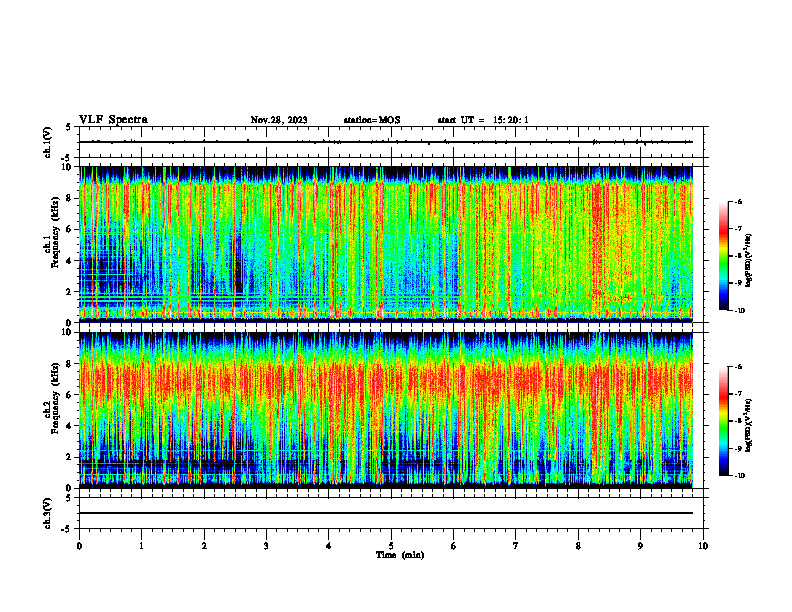The width and height of the screenshot is (792, 612).
Task: Click the ch.1 voltage waveform trace
Action: click(386, 142)
